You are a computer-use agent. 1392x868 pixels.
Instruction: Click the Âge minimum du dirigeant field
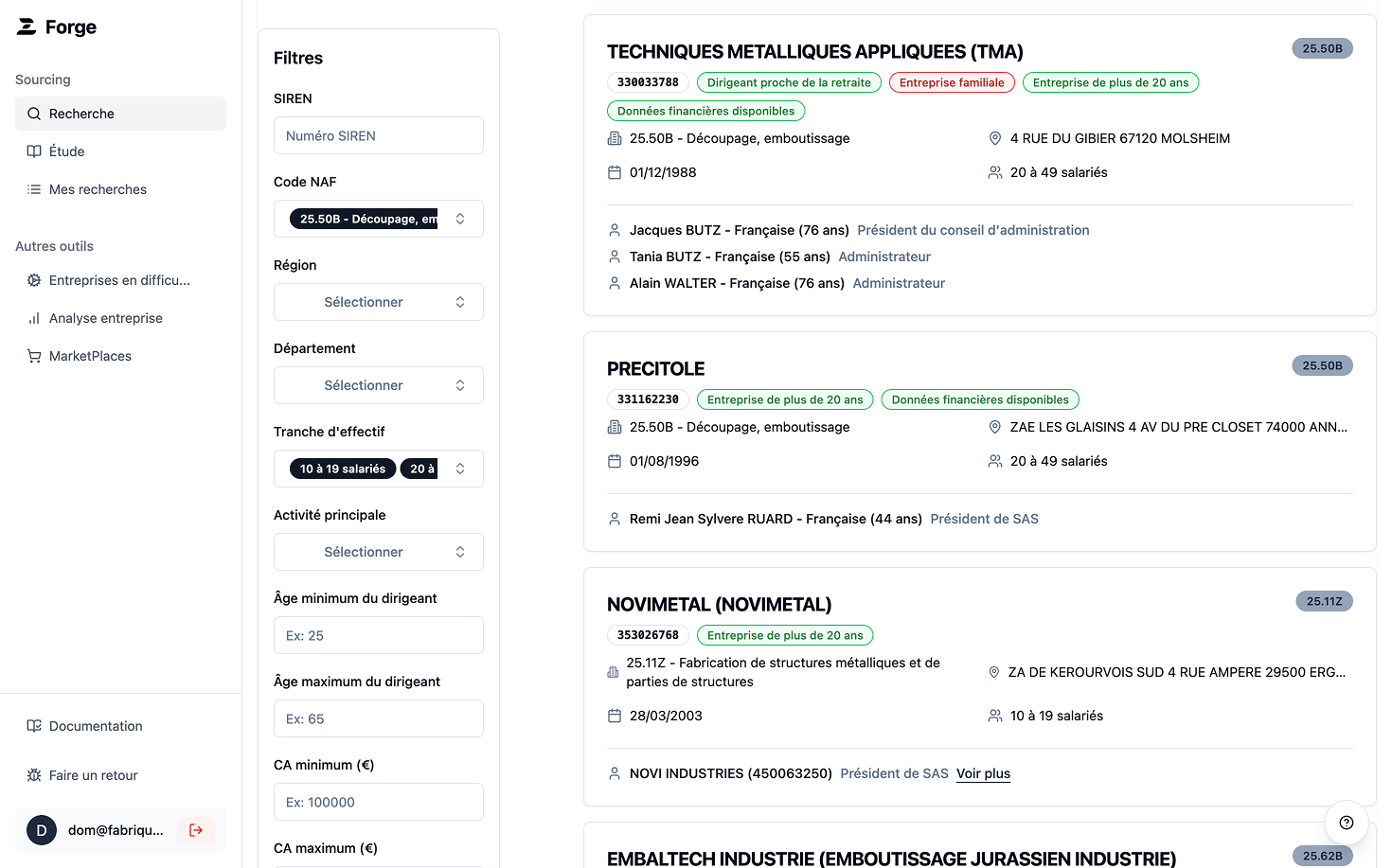(379, 635)
